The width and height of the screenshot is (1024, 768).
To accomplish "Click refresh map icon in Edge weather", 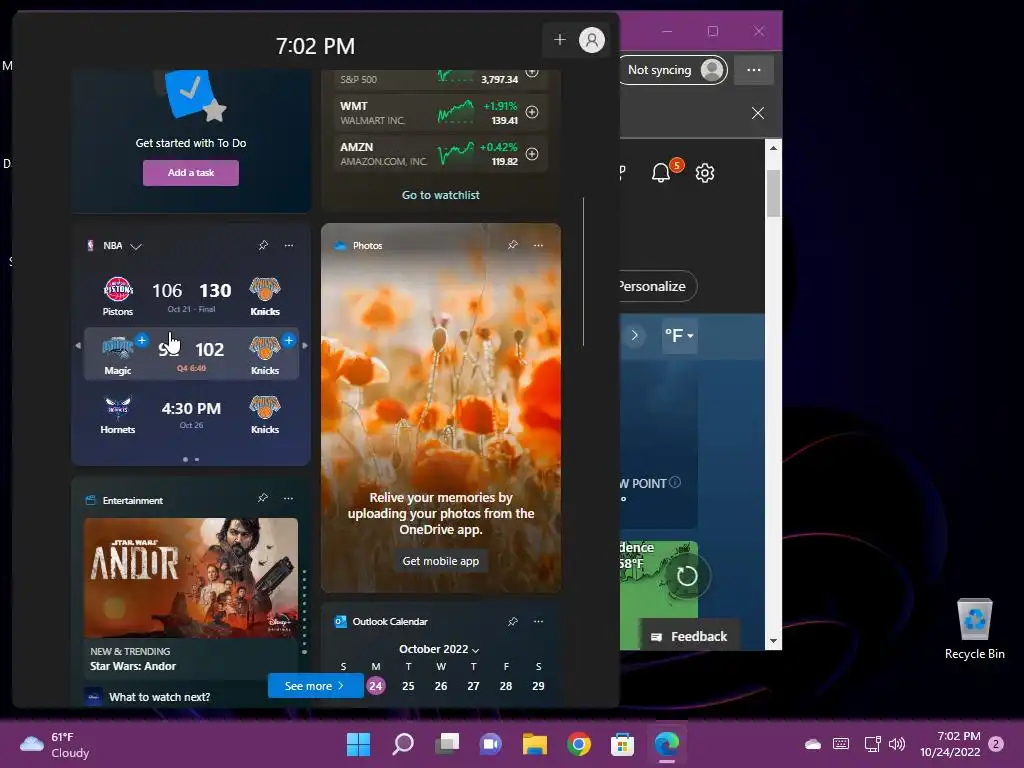I will [686, 576].
